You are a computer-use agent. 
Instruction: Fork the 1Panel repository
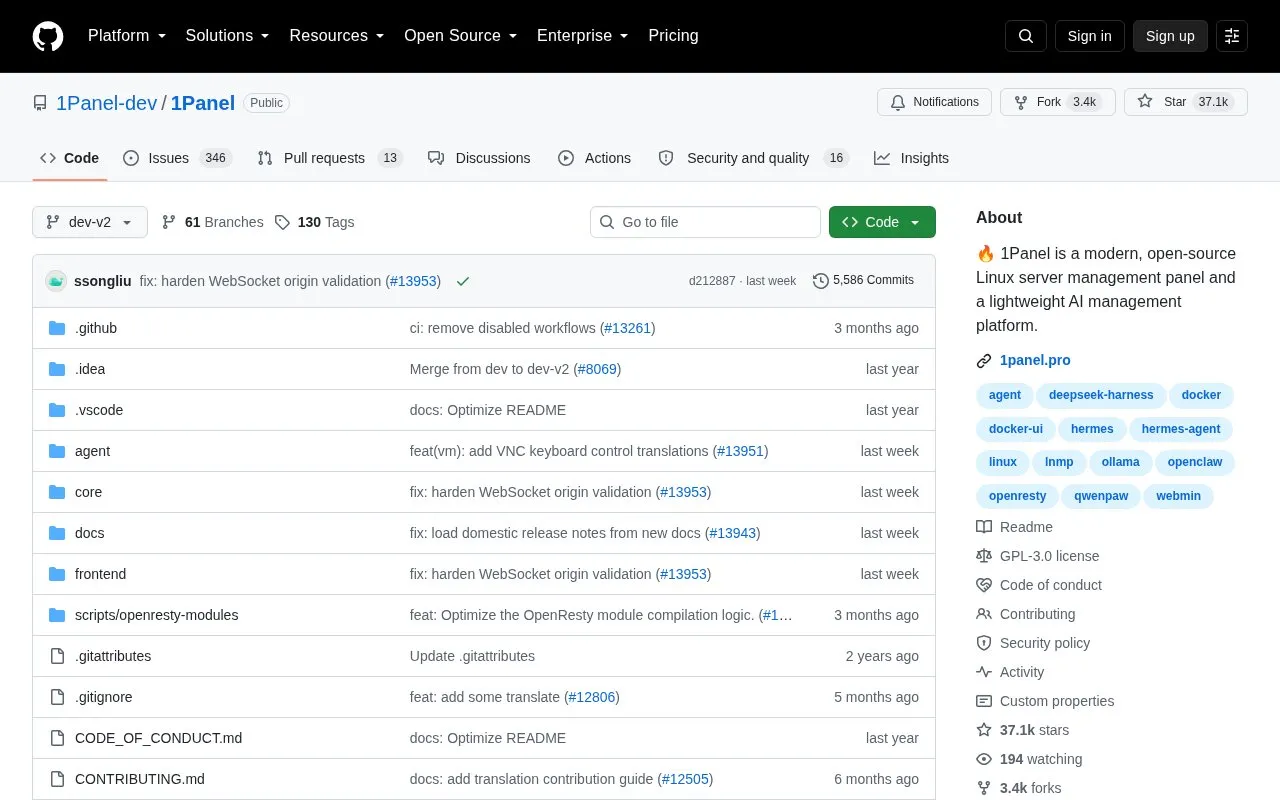click(1058, 102)
